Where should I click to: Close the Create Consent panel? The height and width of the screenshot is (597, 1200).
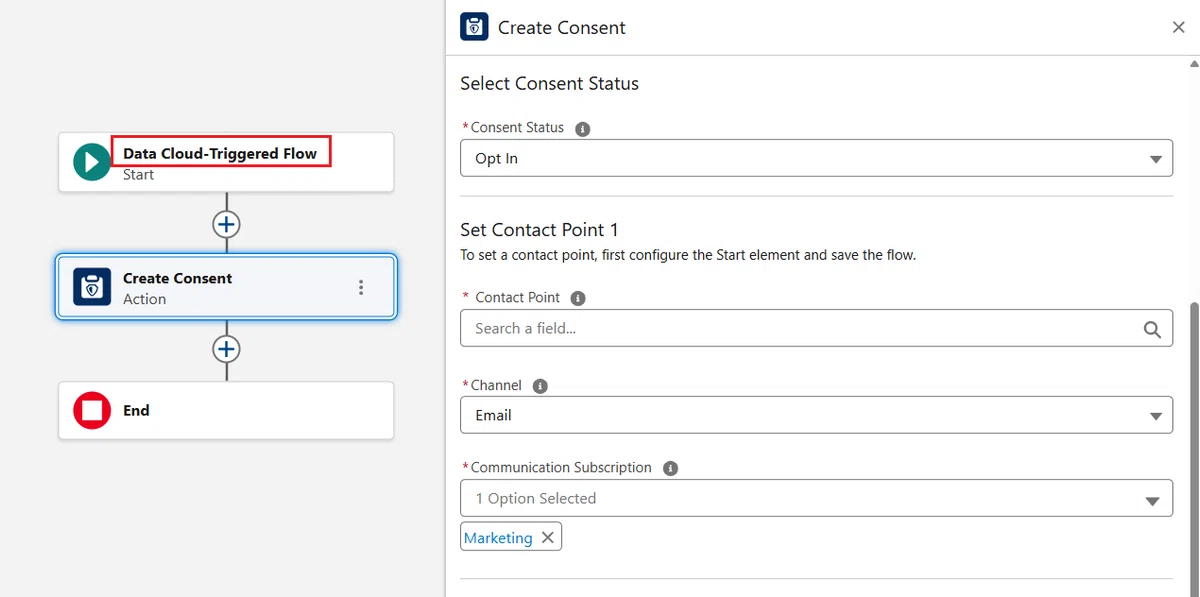click(1178, 28)
